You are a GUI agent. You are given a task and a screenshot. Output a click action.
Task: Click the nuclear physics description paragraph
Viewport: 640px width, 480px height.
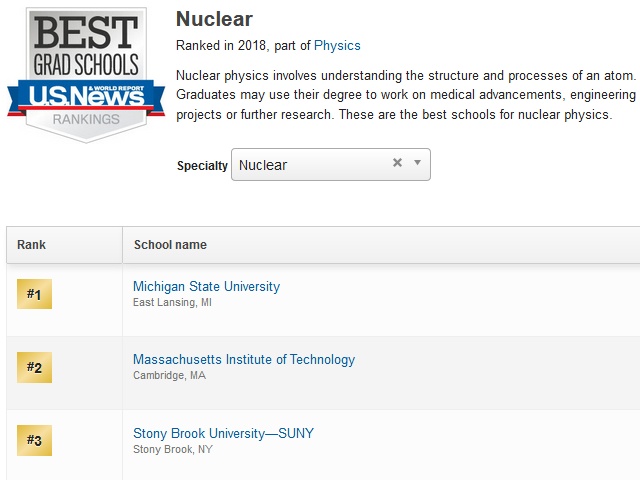pyautogui.click(x=406, y=95)
